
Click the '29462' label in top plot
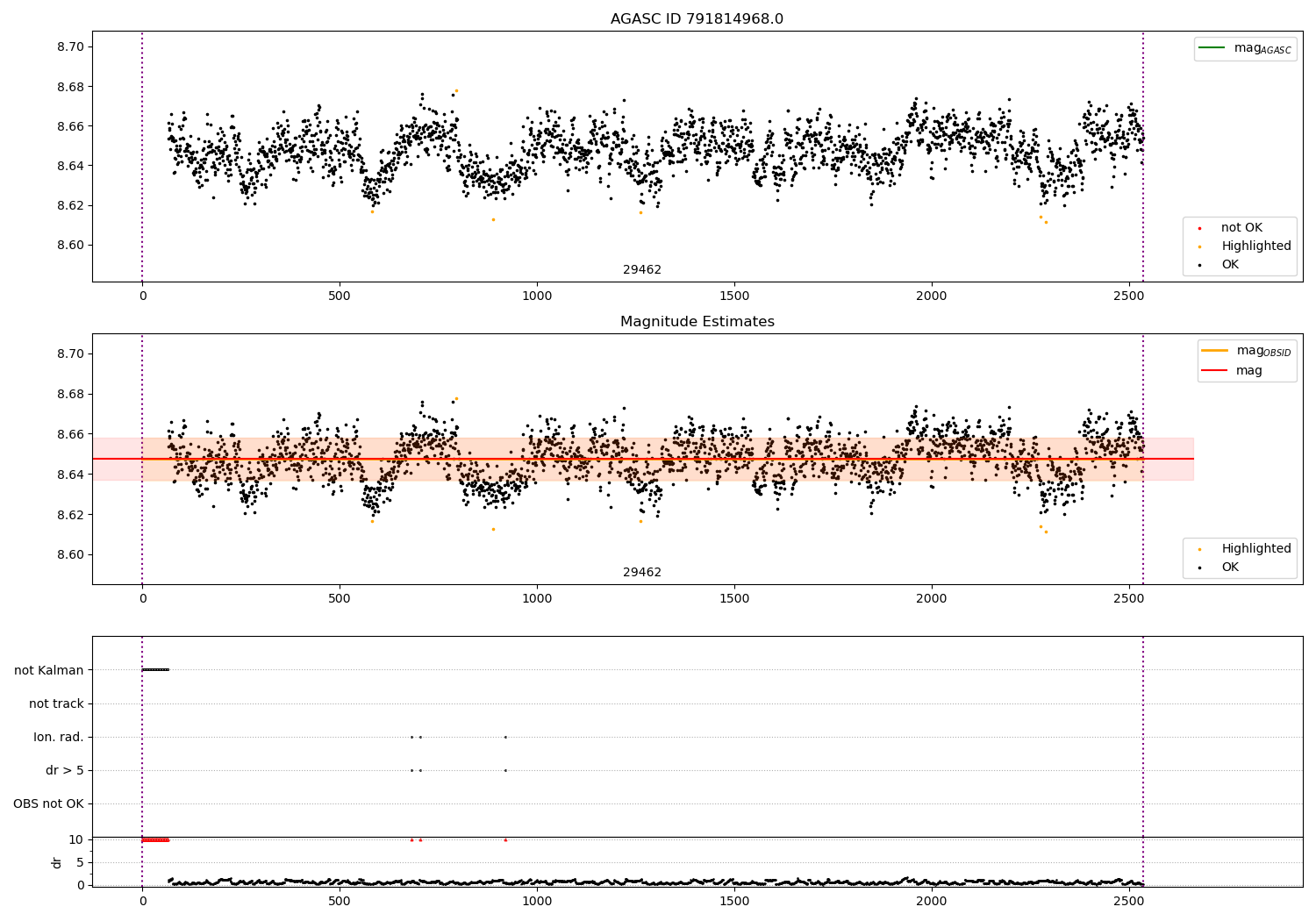click(642, 270)
